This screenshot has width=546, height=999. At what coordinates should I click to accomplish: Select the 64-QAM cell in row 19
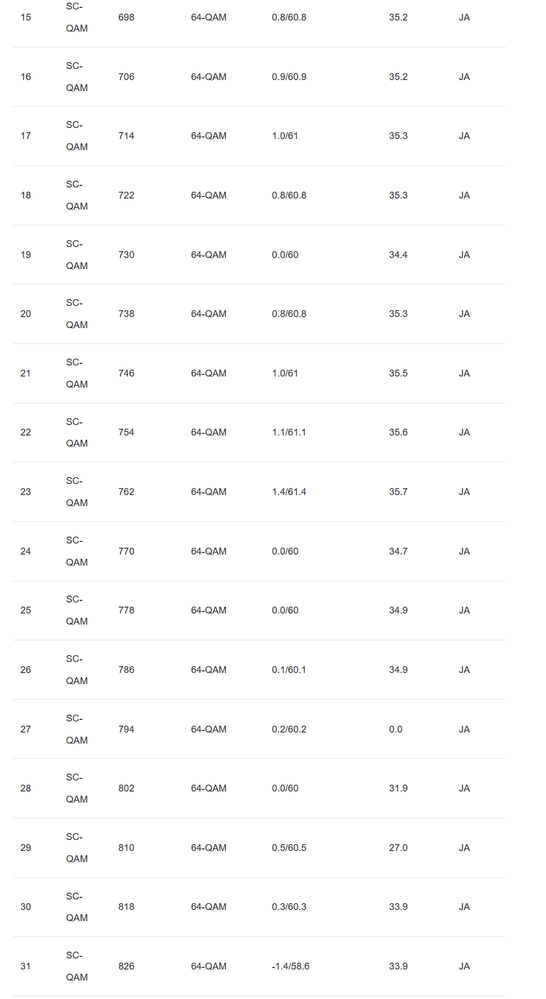point(208,254)
